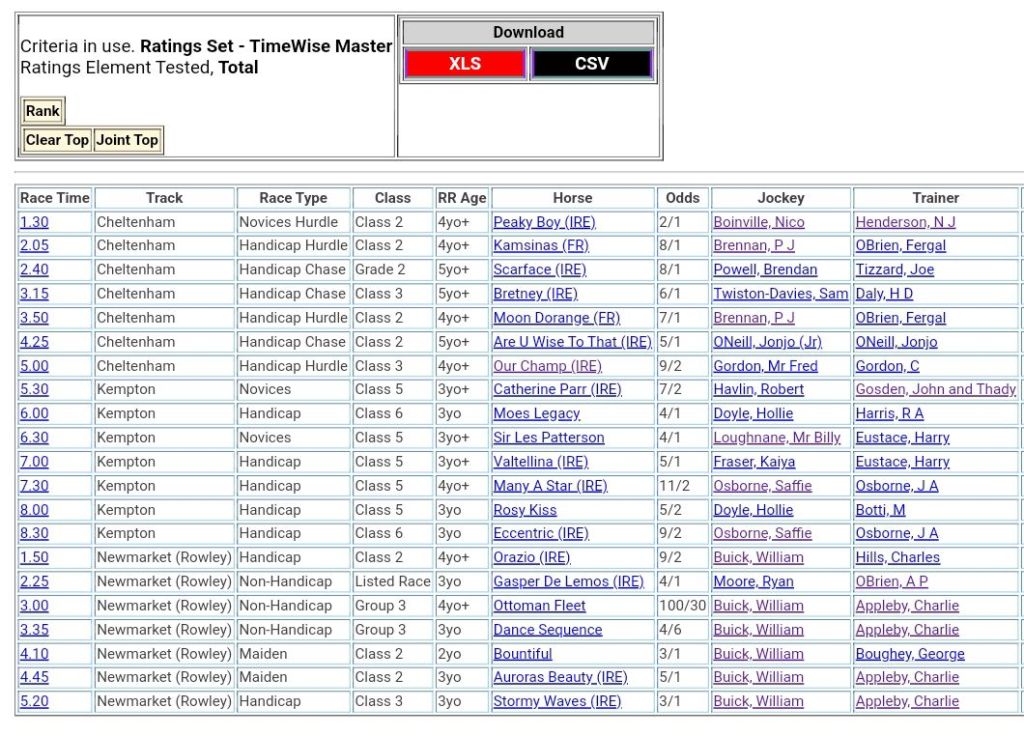Open trainer Henderson, N J

[x=905, y=222]
